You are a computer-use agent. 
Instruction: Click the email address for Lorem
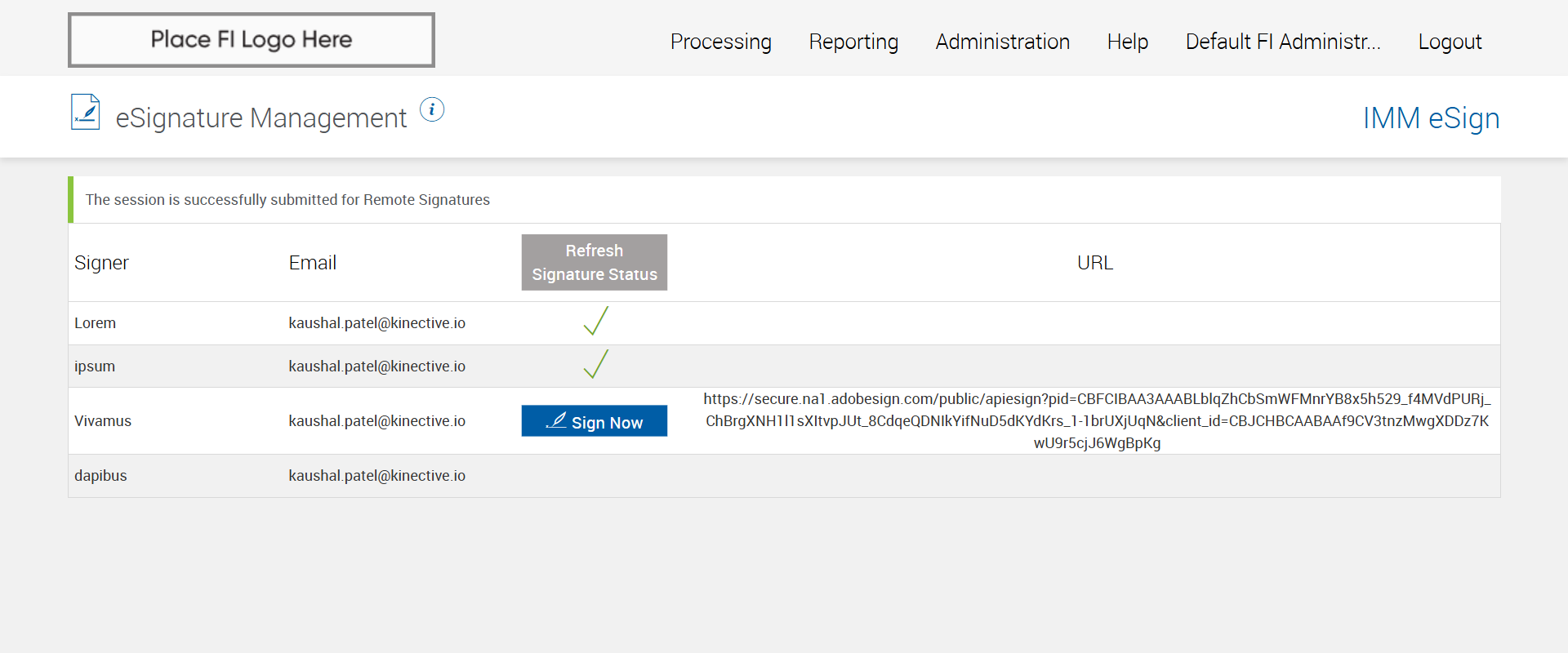tap(376, 323)
